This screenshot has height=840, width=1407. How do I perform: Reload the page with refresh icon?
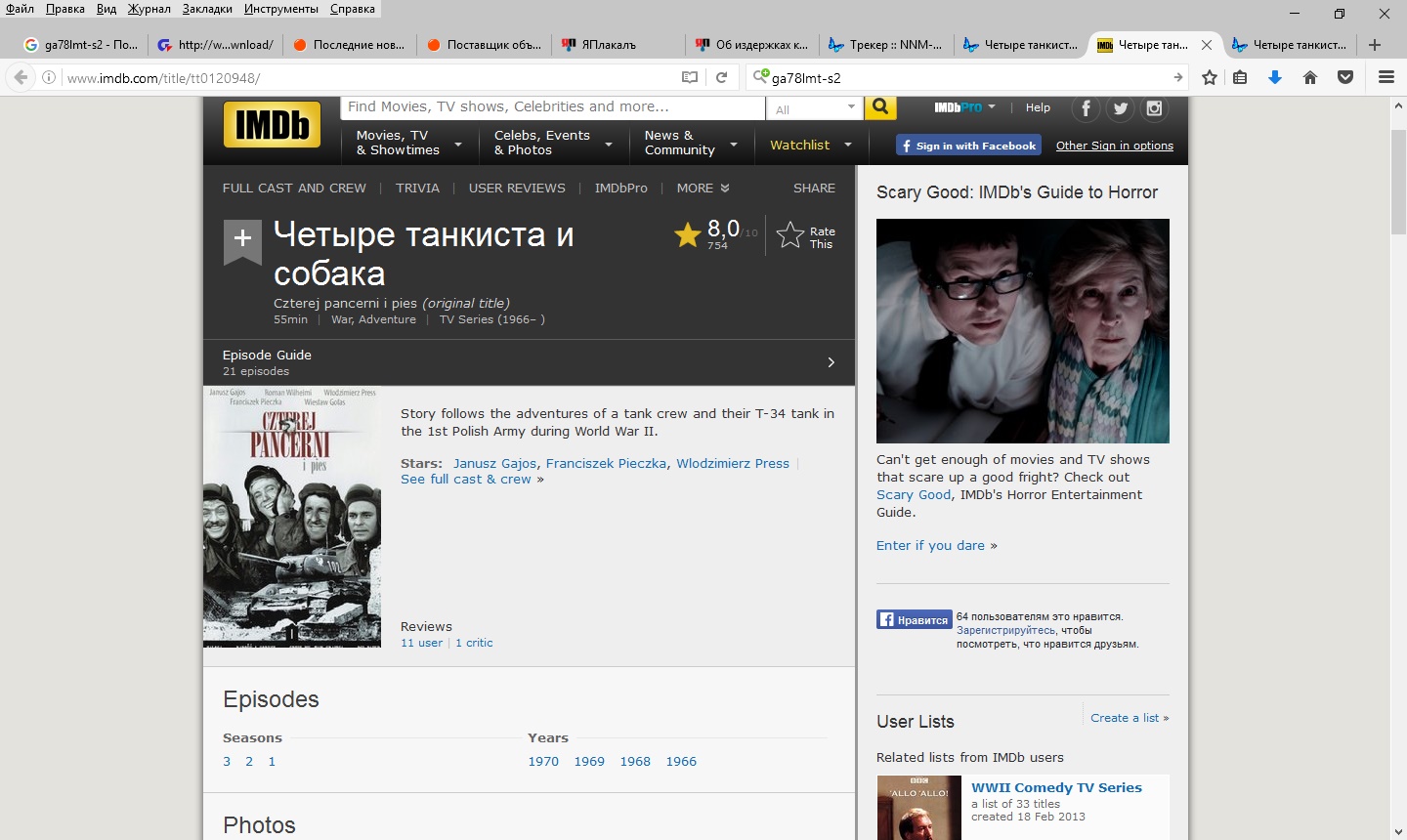721,77
